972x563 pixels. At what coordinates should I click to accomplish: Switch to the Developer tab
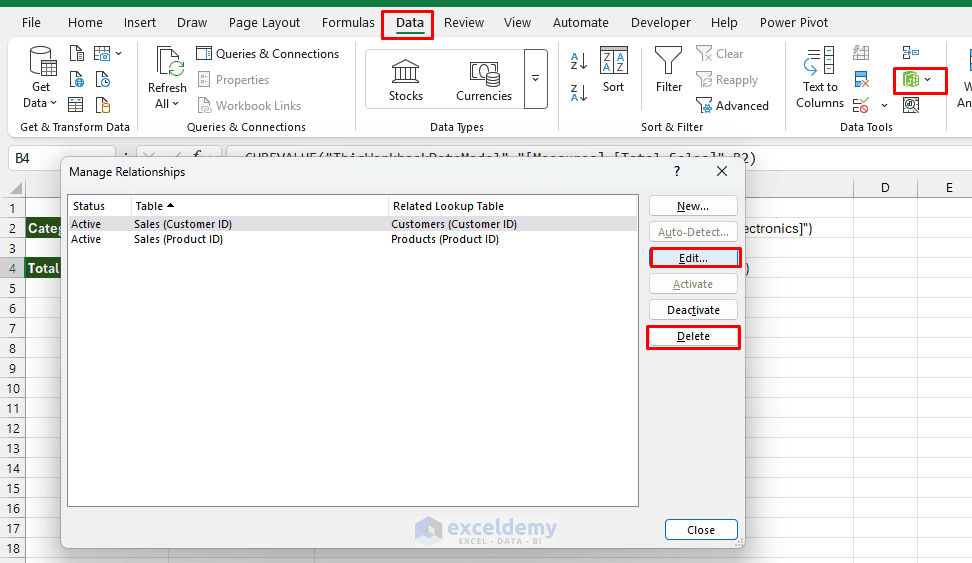pyautogui.click(x=660, y=23)
